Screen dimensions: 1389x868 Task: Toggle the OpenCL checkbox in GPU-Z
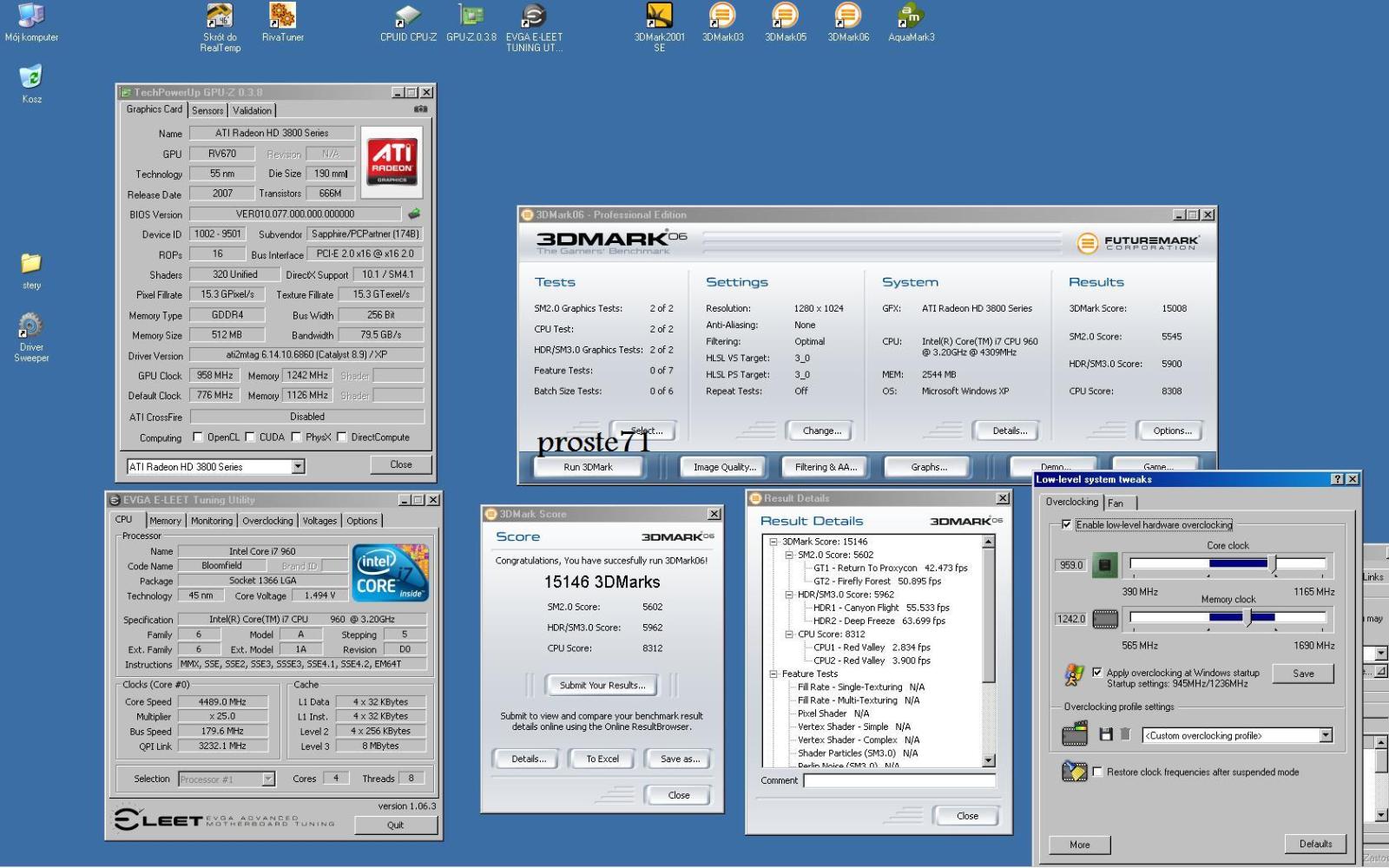pos(198,437)
